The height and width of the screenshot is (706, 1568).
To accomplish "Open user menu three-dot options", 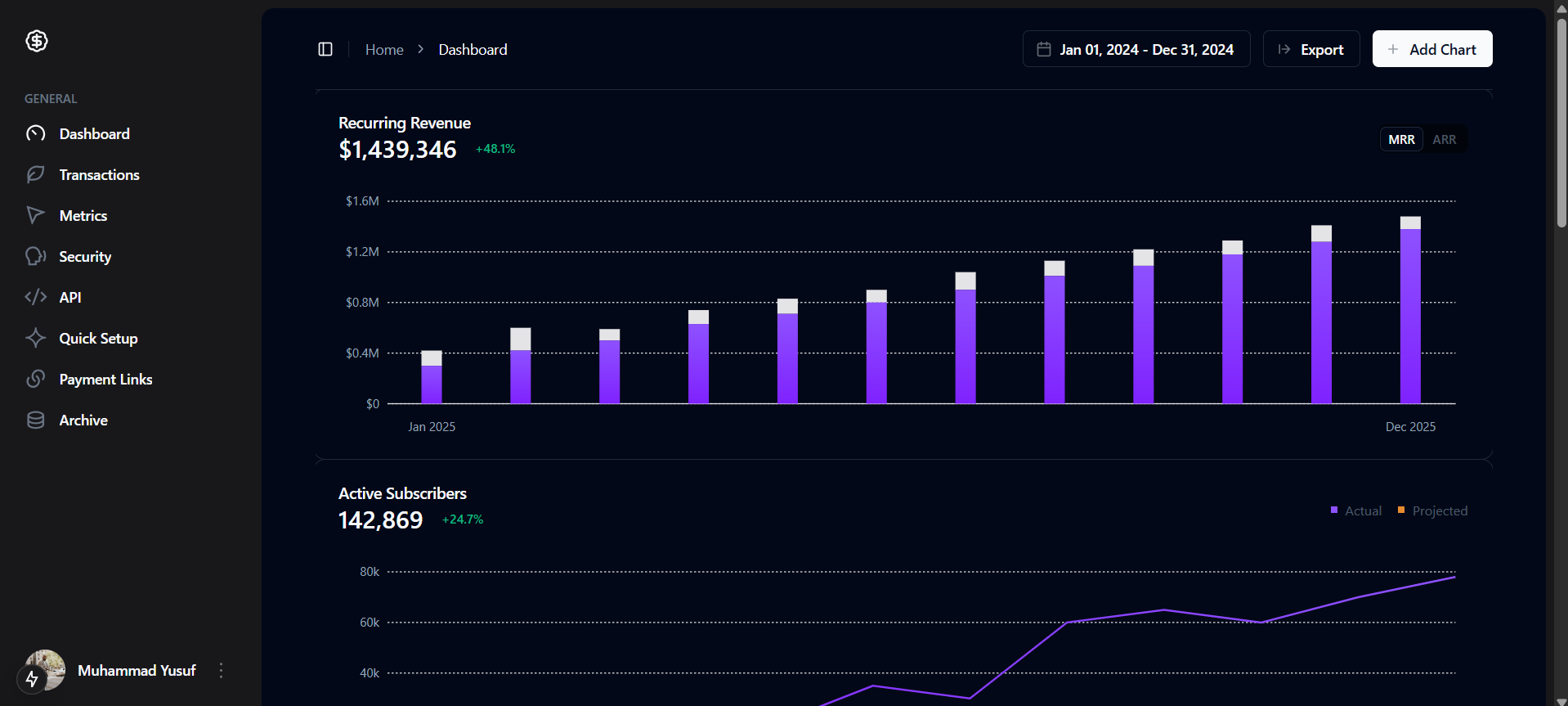I will 221,671.
